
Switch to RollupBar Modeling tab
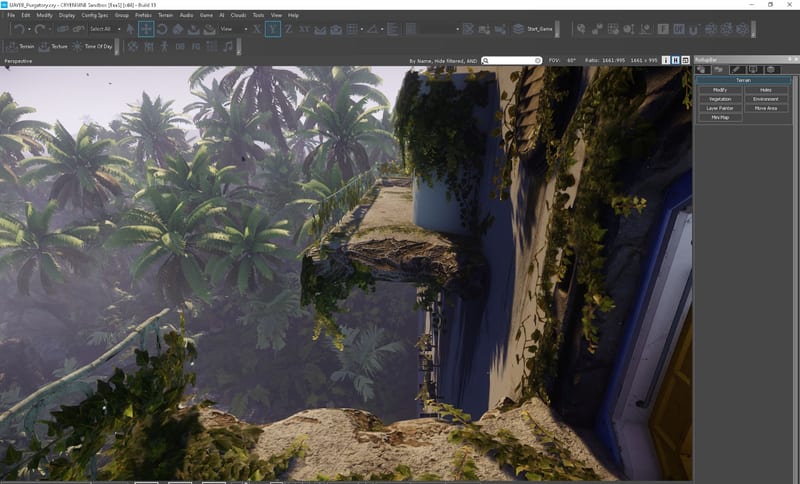click(x=736, y=69)
